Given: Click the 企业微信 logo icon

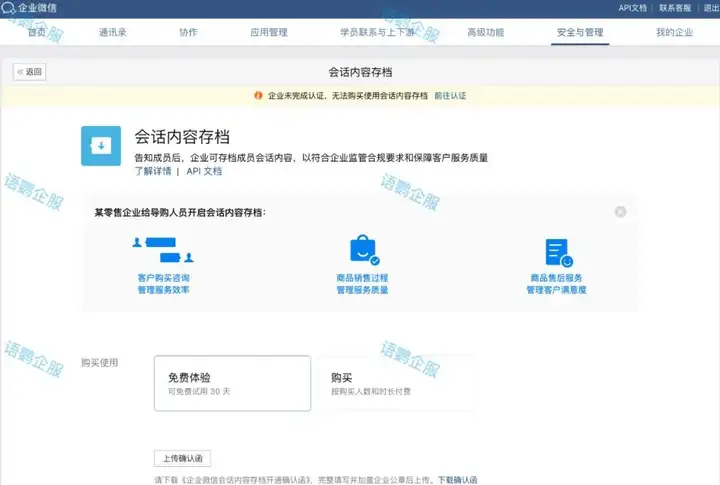Looking at the screenshot, I should tap(10, 8).
